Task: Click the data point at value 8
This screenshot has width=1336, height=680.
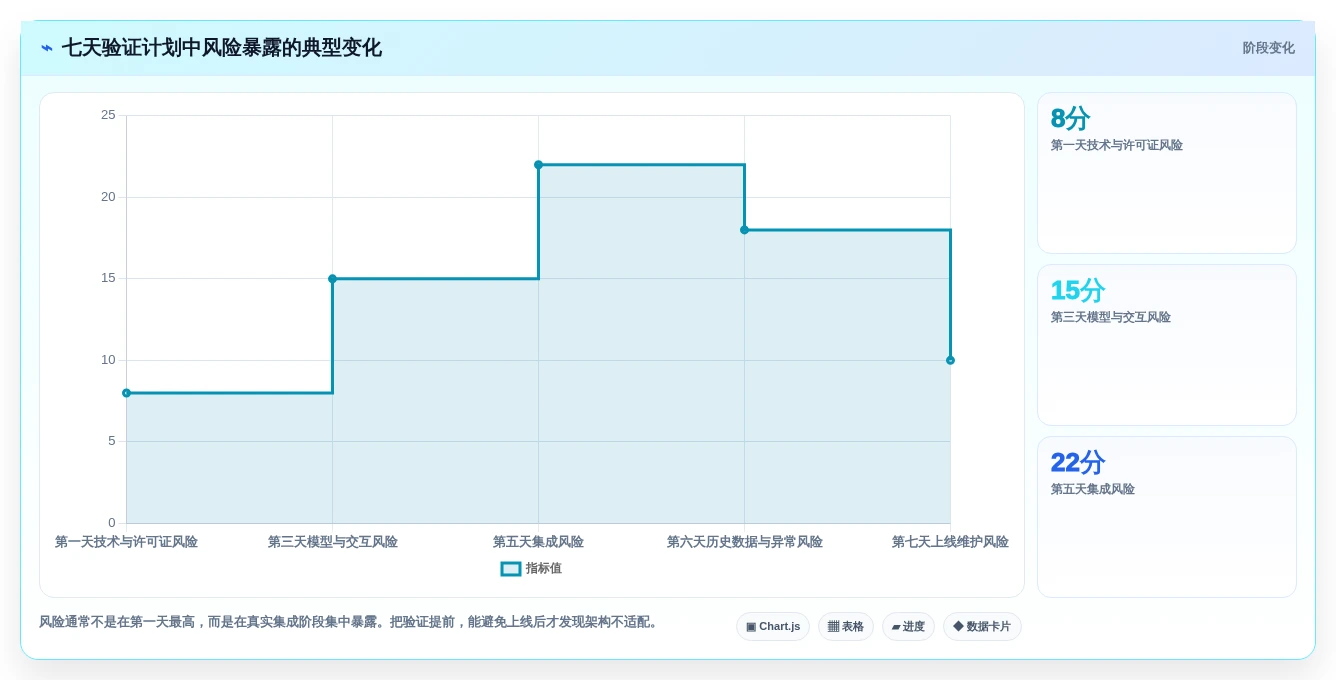Action: [x=127, y=393]
